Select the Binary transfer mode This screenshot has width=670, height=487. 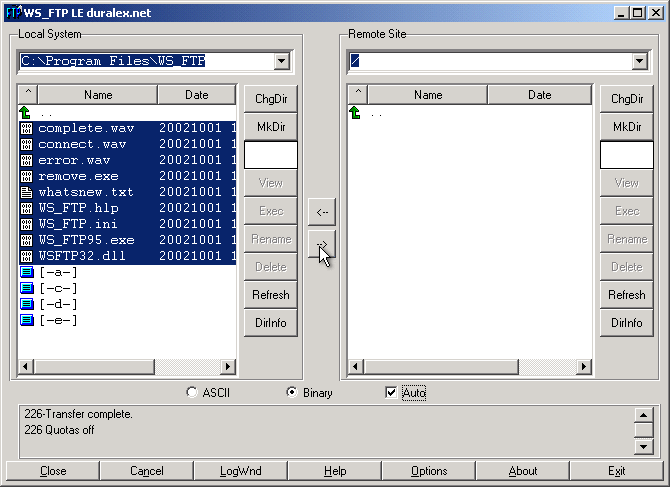[x=292, y=393]
